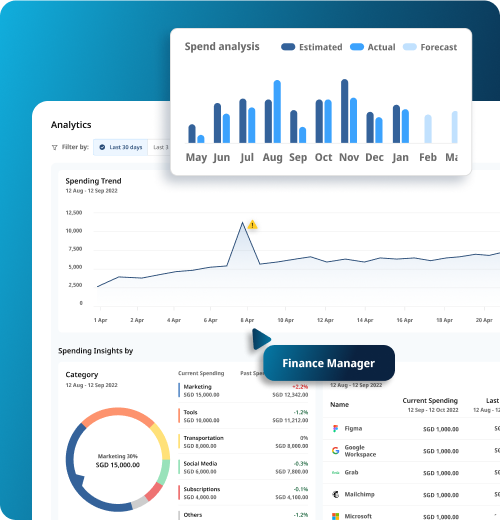Click the Spend analysis title
500x520 pixels.
point(222,47)
